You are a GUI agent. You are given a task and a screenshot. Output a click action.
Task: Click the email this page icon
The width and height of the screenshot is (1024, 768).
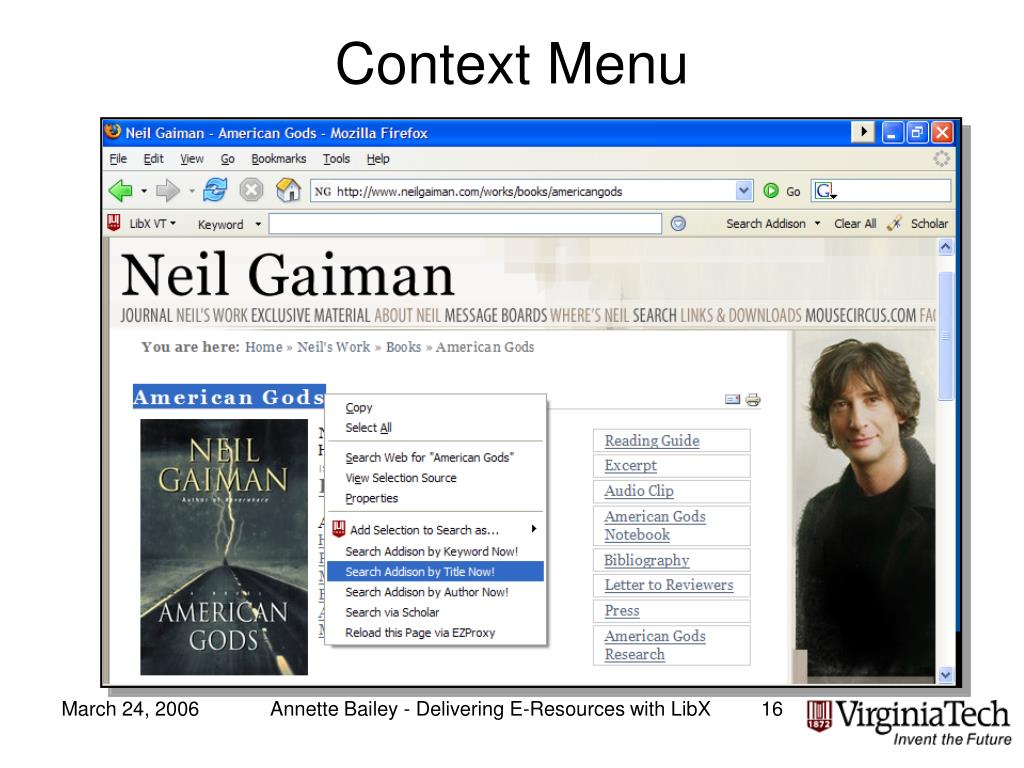733,399
